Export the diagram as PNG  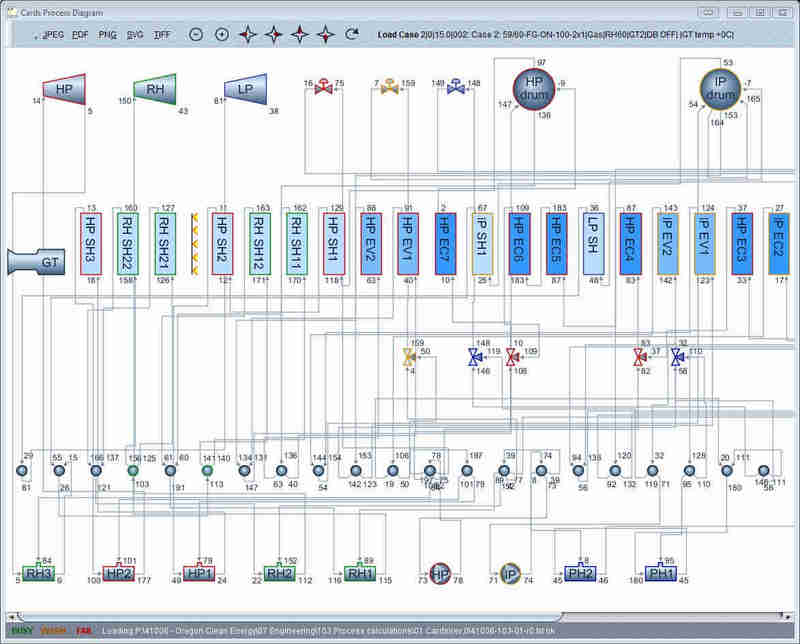click(x=108, y=35)
